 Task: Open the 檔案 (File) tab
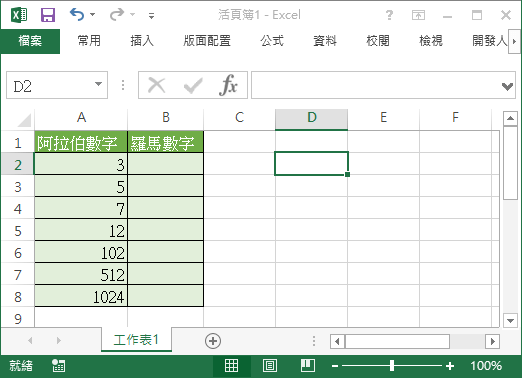[x=30, y=41]
